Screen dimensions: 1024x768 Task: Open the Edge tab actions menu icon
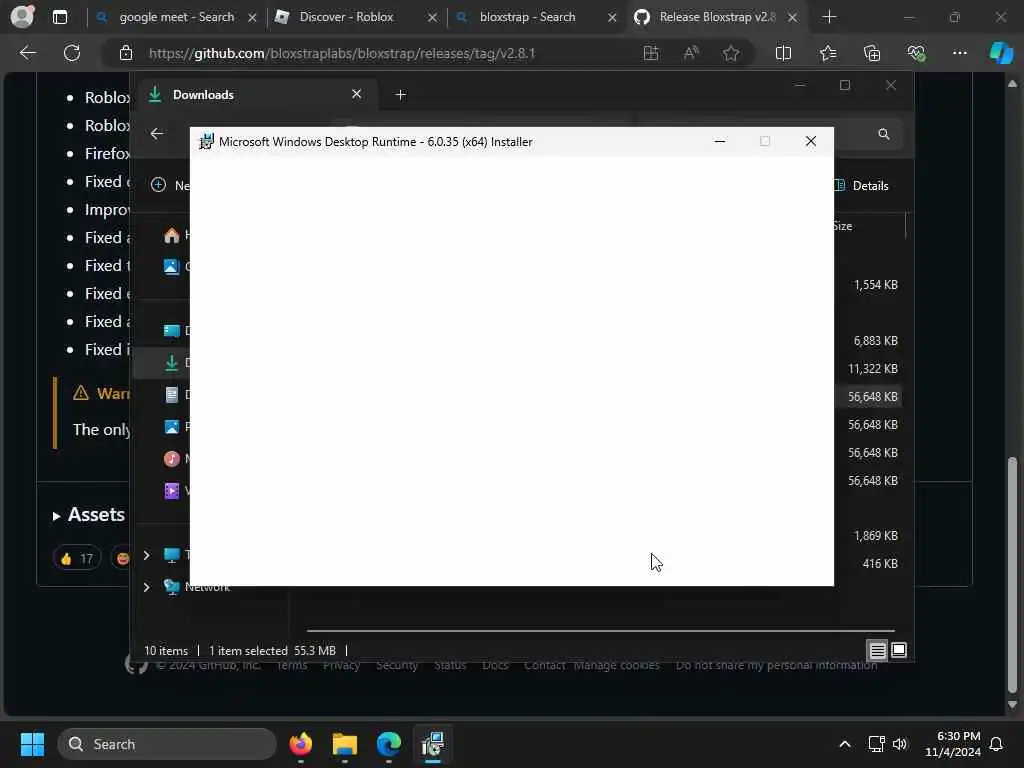59,17
